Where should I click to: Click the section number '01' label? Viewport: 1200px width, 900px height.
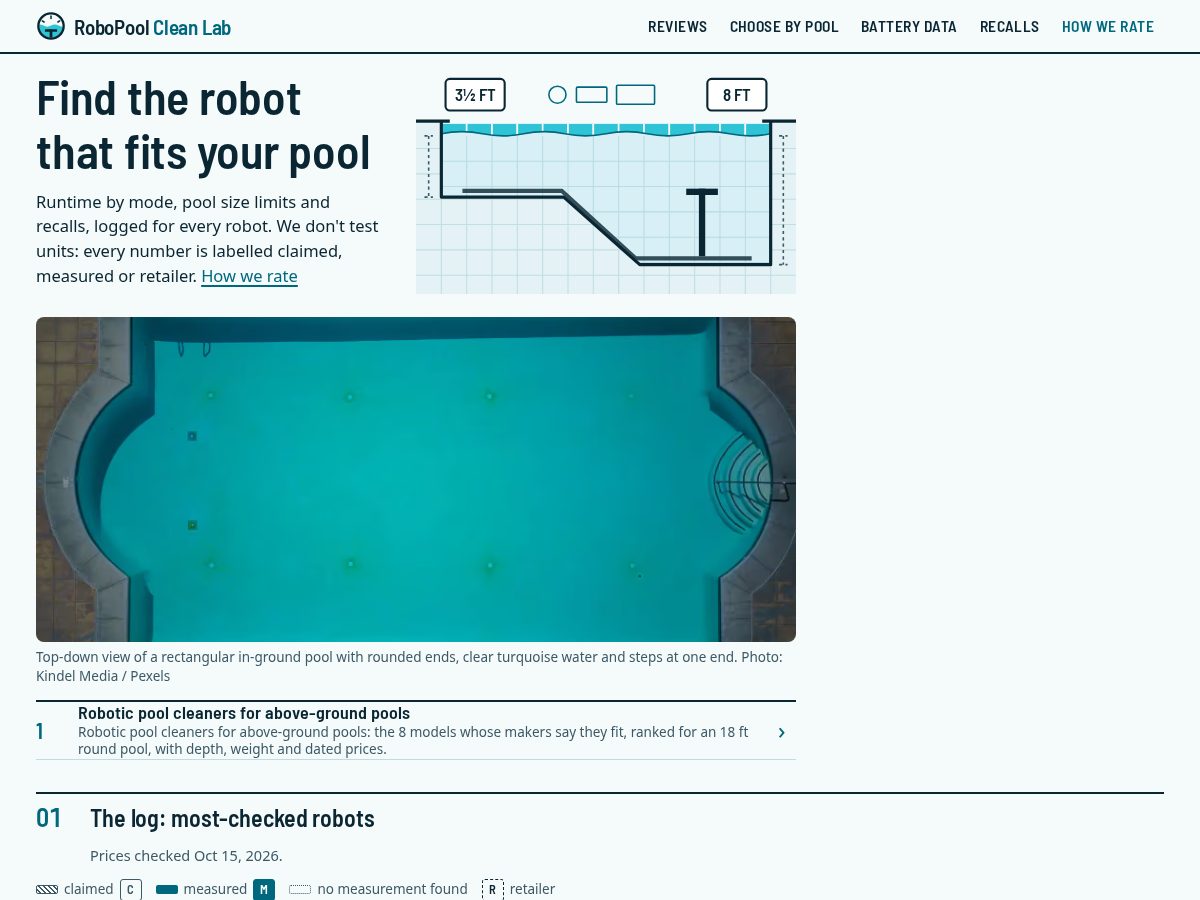pos(49,818)
